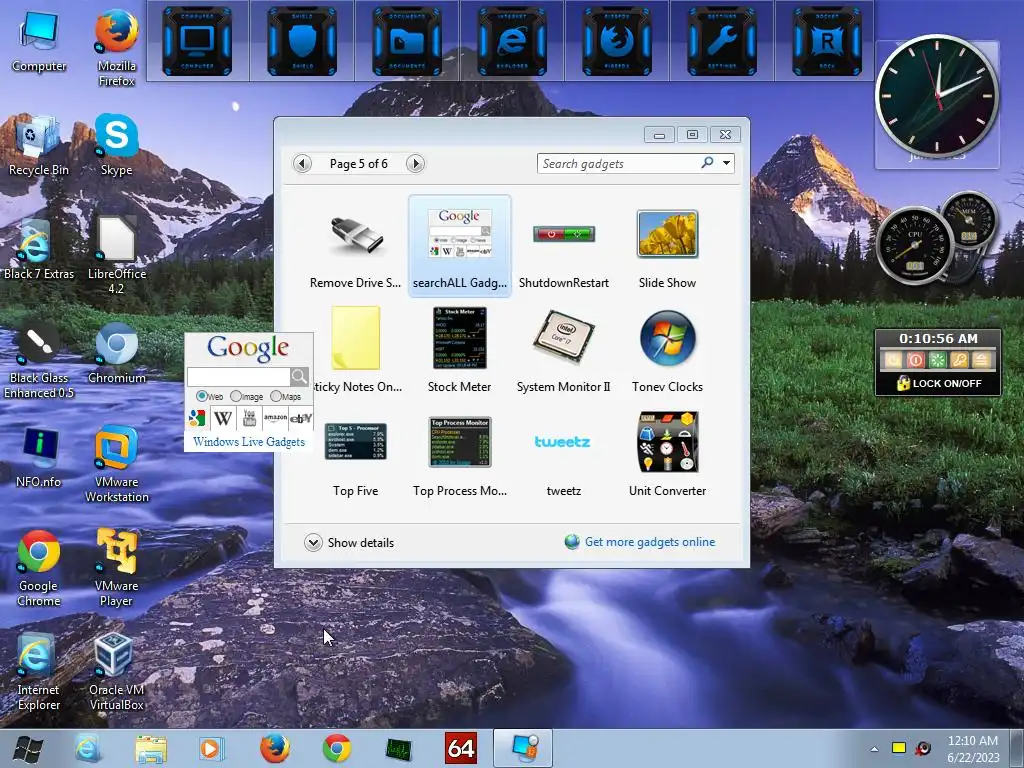Select the System Monitor II gadget
The width and height of the screenshot is (1024, 768).
[x=564, y=351]
